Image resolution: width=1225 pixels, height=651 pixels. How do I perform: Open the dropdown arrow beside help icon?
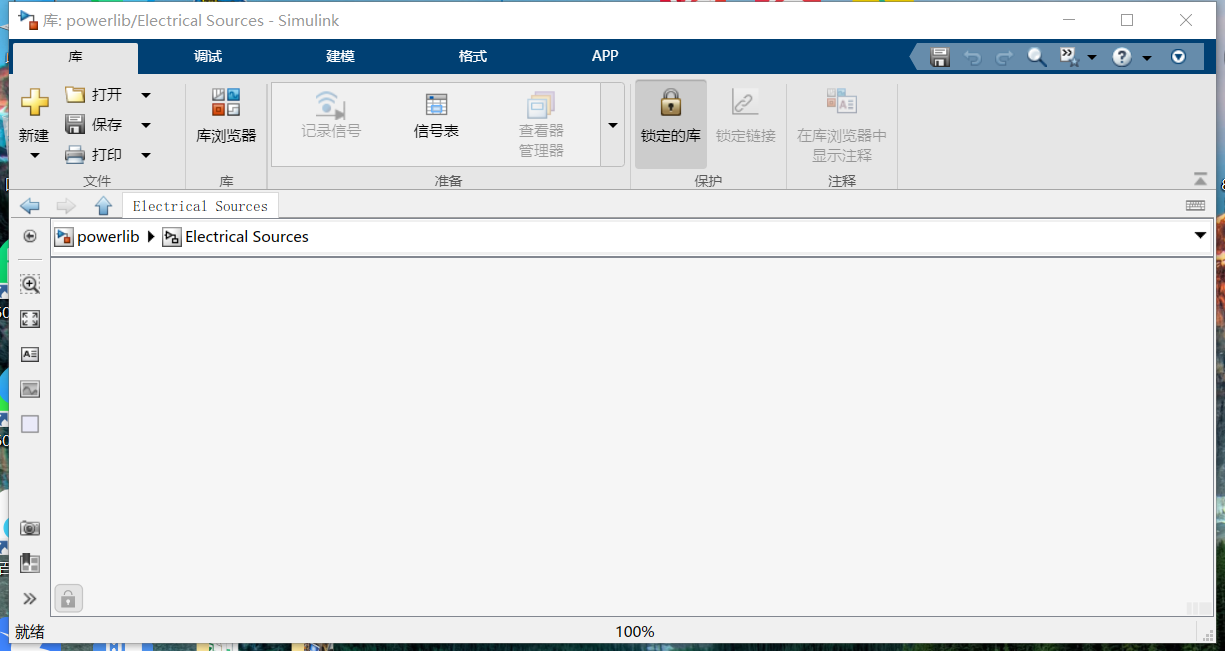pos(1147,58)
